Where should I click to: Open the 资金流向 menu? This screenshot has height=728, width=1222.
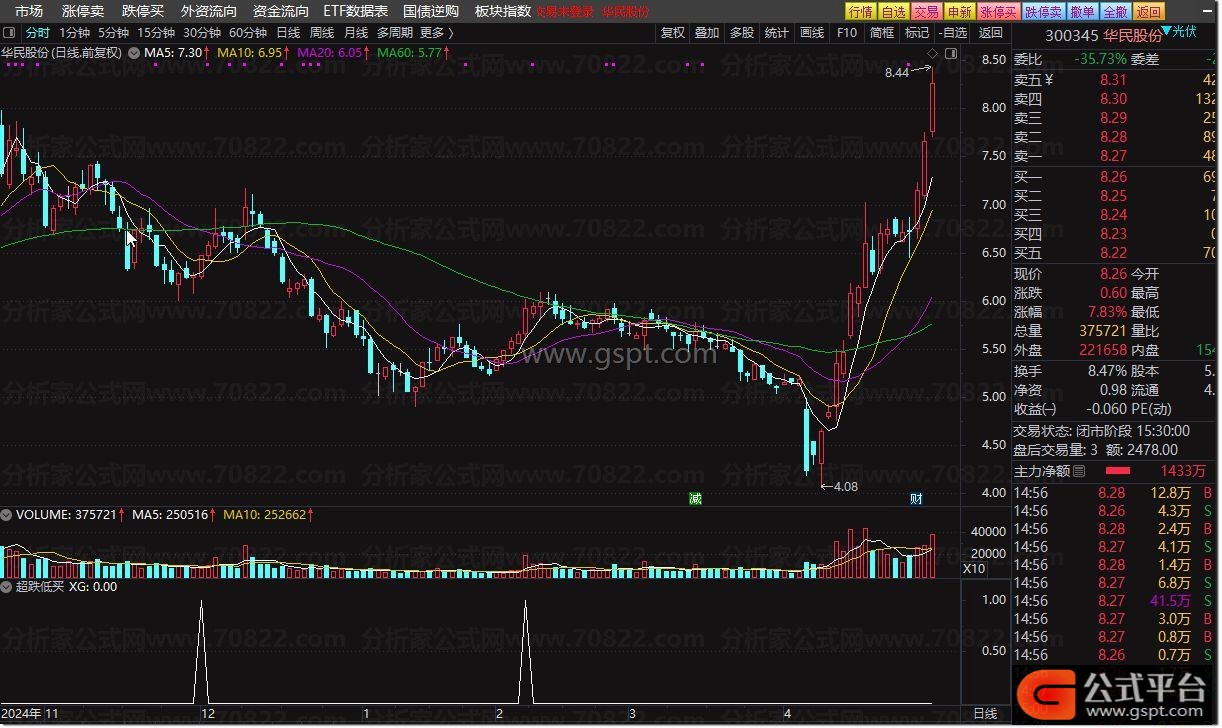pyautogui.click(x=281, y=11)
